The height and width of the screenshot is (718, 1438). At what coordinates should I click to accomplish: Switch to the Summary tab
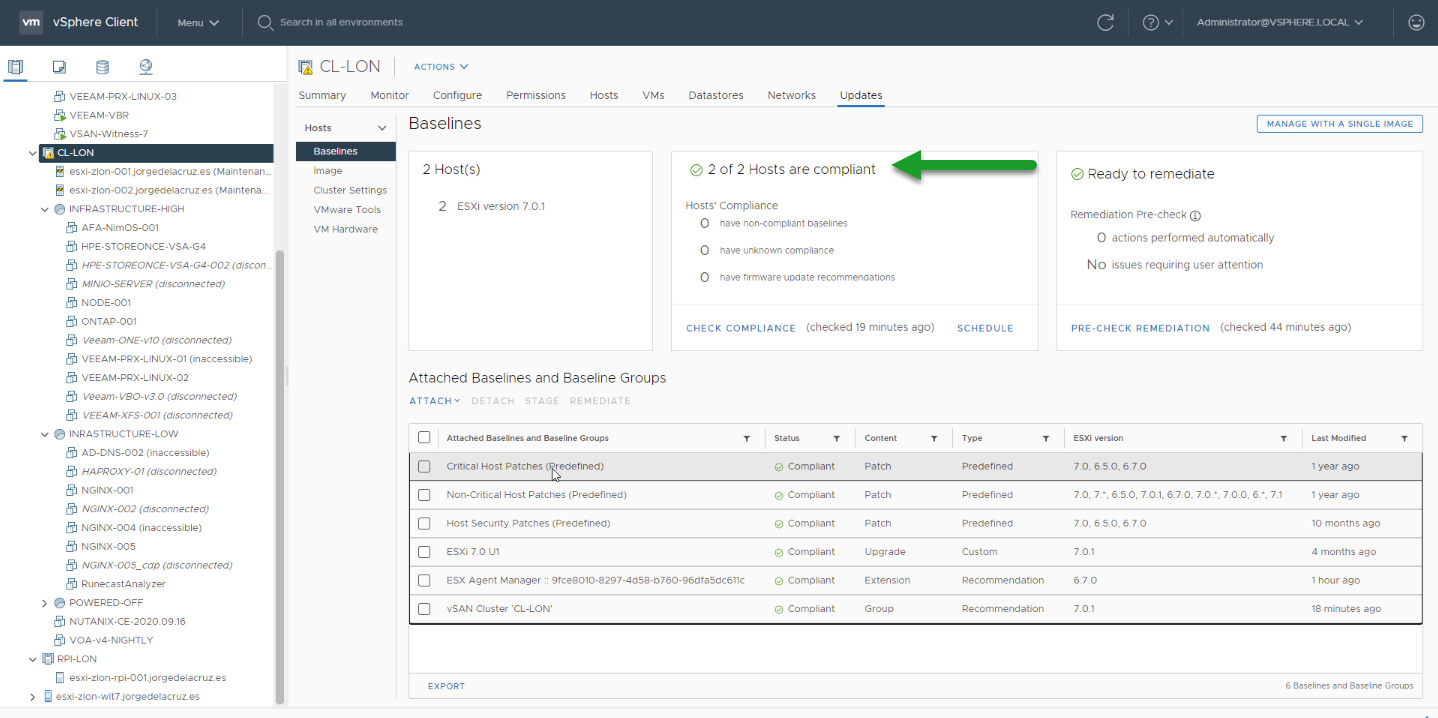[x=322, y=95]
